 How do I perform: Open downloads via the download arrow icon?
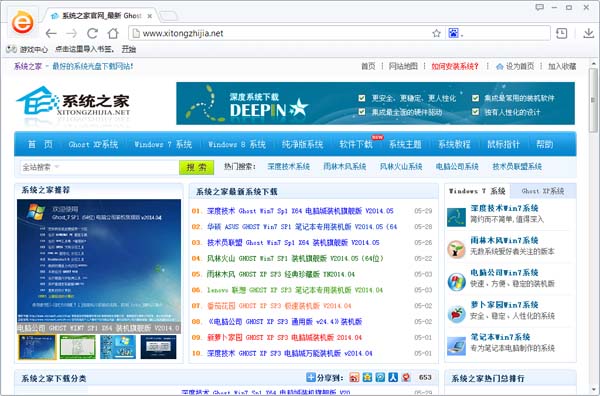click(589, 33)
